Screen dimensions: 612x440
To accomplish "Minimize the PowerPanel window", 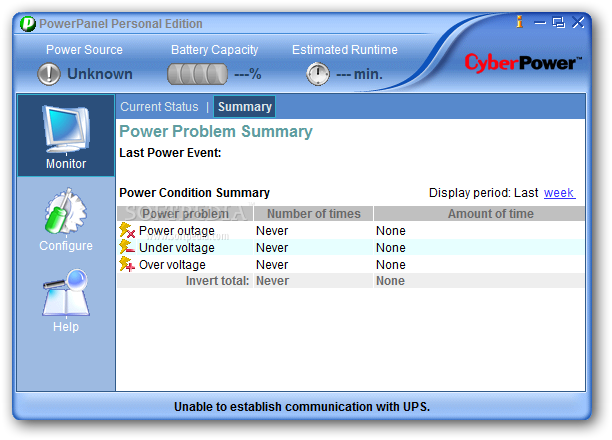I will point(540,23).
